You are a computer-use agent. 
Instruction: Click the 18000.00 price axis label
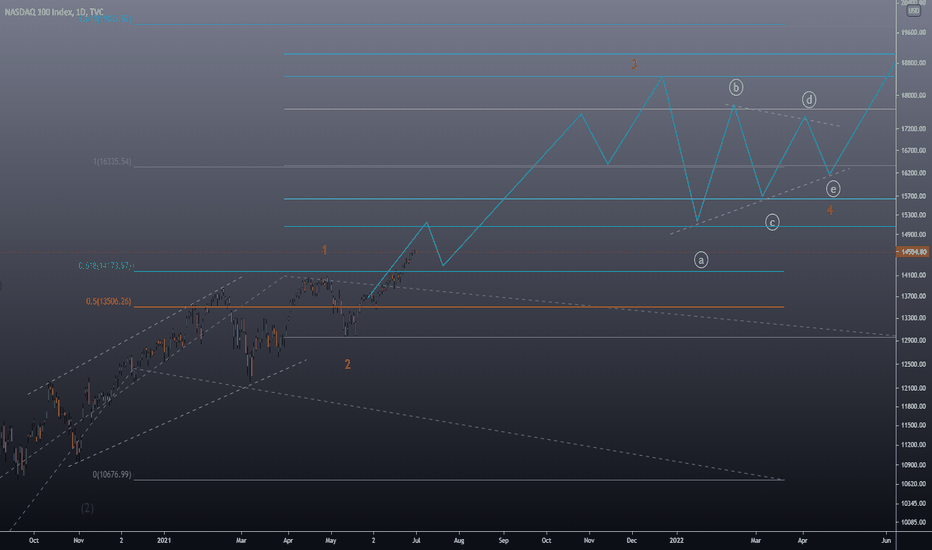click(914, 95)
